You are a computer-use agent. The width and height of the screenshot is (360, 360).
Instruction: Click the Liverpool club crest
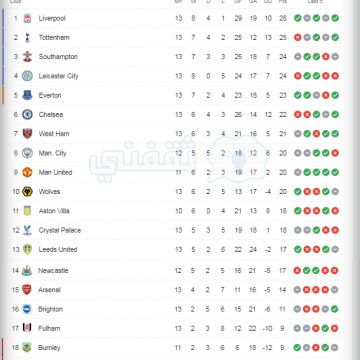coord(27,18)
